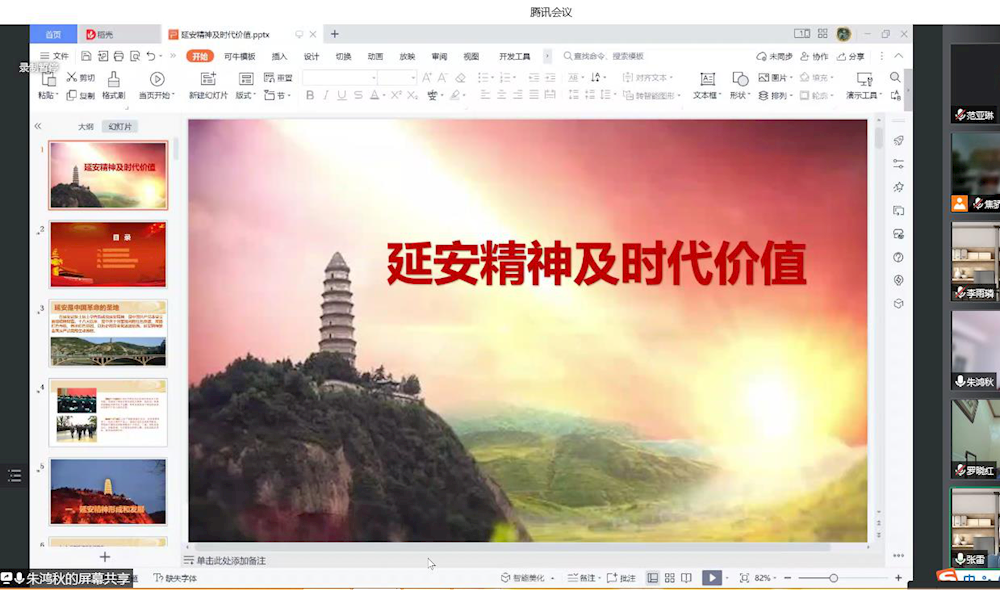Toggle Italic formatting

tap(326, 95)
